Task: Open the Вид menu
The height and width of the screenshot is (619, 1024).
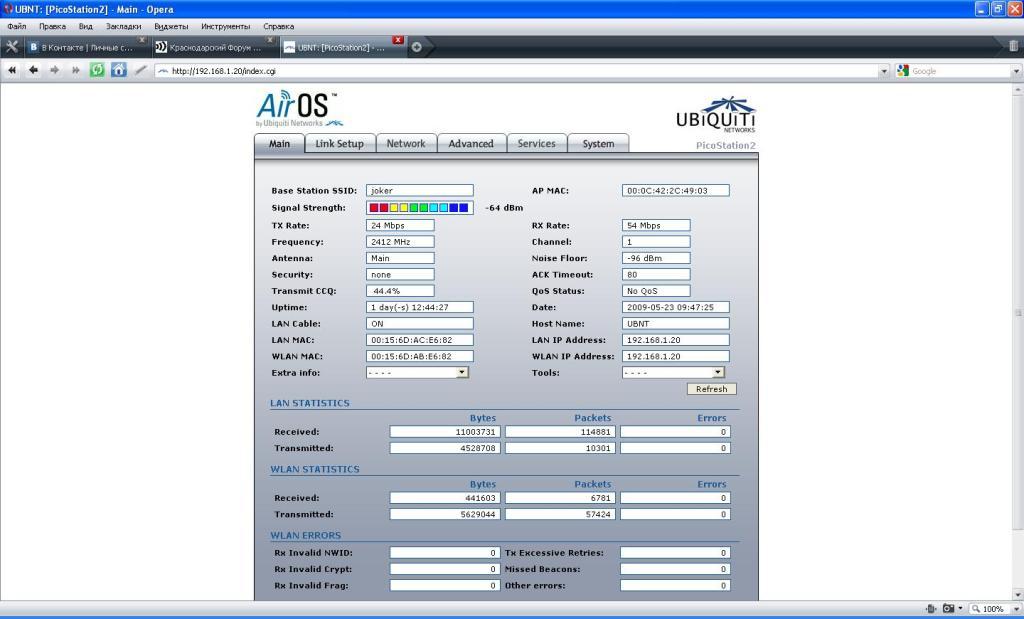Action: [86, 26]
